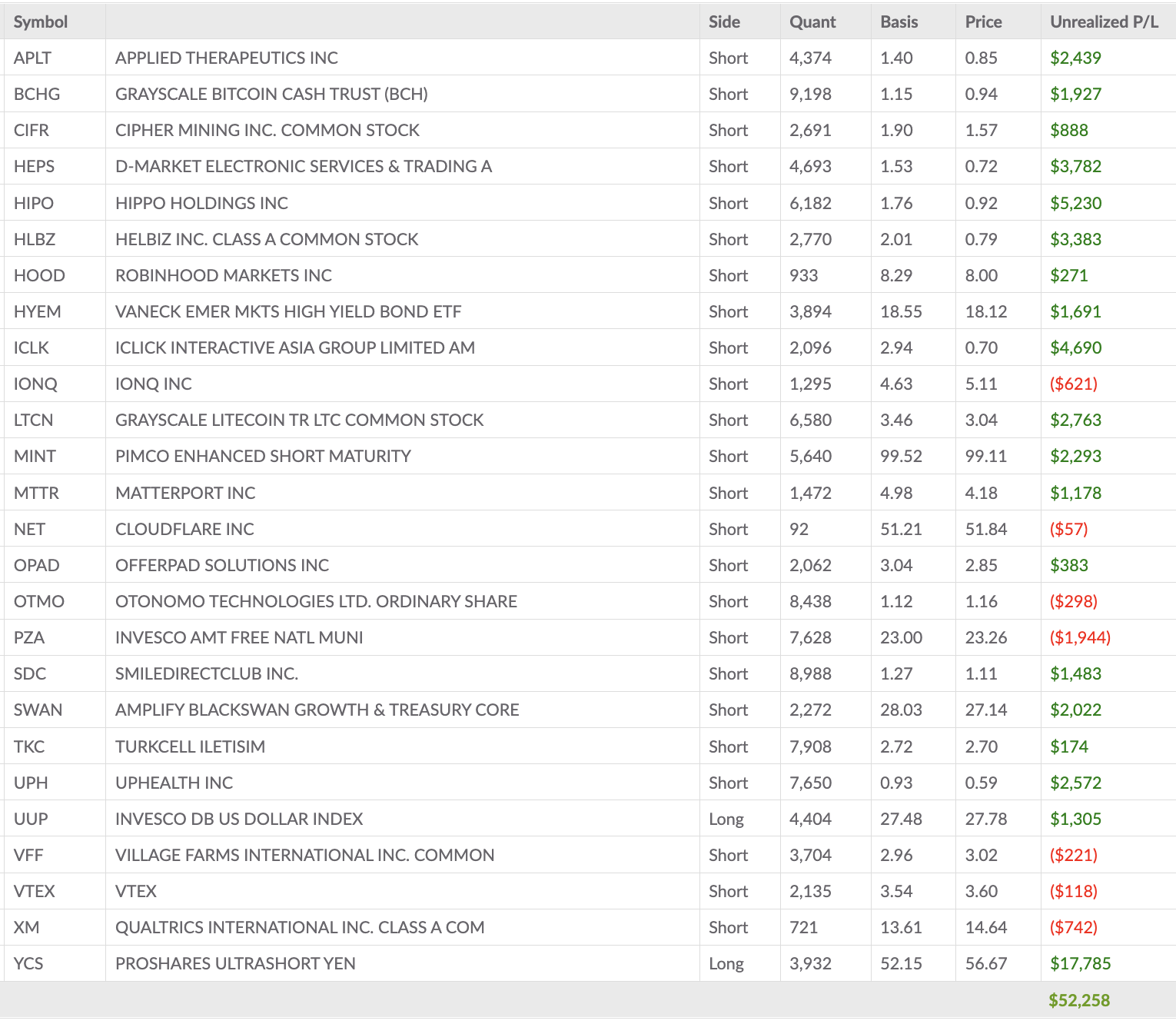Click INVESCO DB US DOLLAR INDEX name
Image resolution: width=1176 pixels, height=1024 pixels.
point(239,819)
